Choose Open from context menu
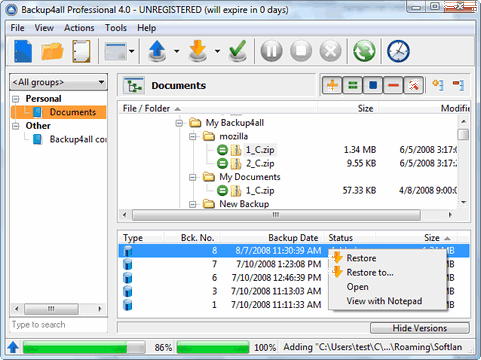The image size is (481, 360). tap(387, 287)
